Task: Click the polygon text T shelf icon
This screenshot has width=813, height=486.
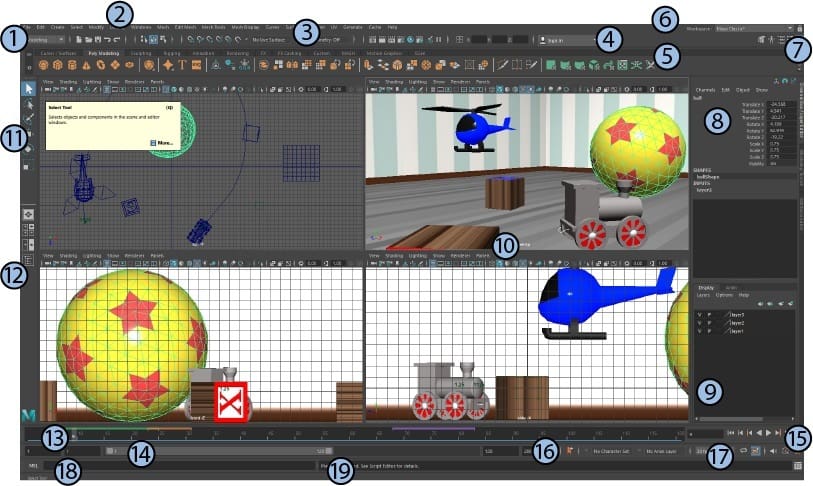Action: click(x=183, y=65)
